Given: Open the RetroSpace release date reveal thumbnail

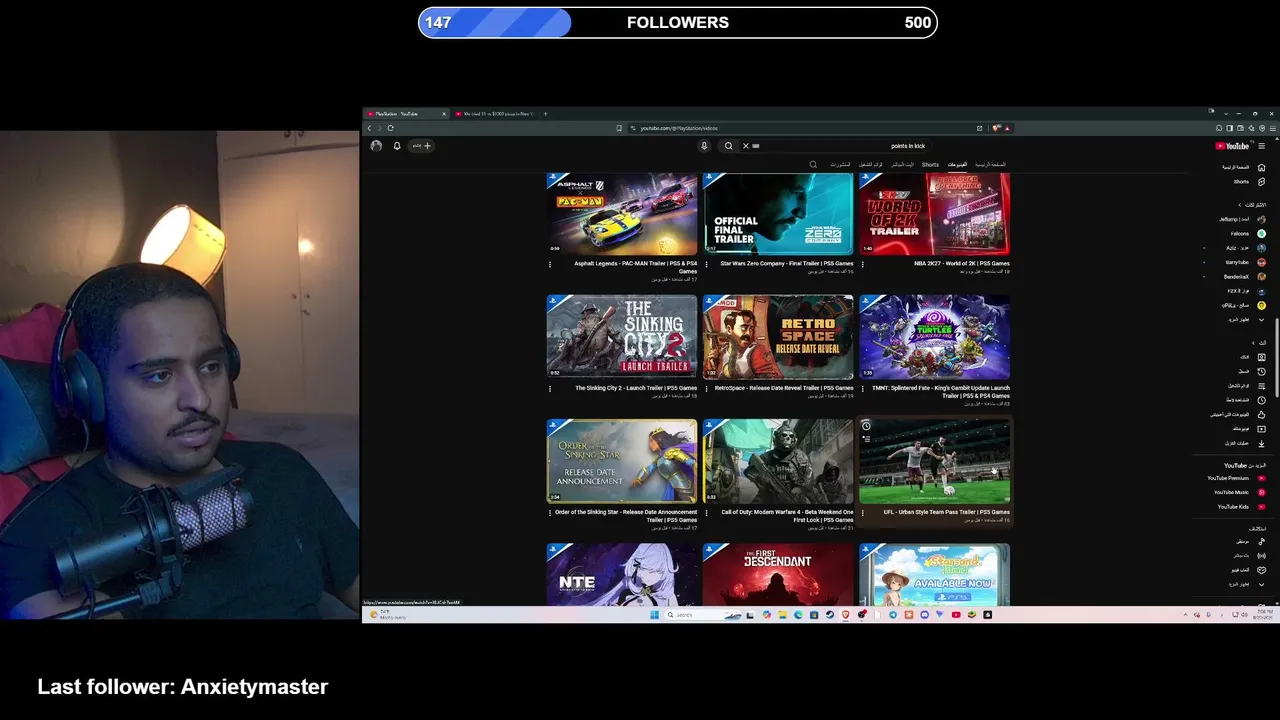Looking at the screenshot, I should point(778,337).
